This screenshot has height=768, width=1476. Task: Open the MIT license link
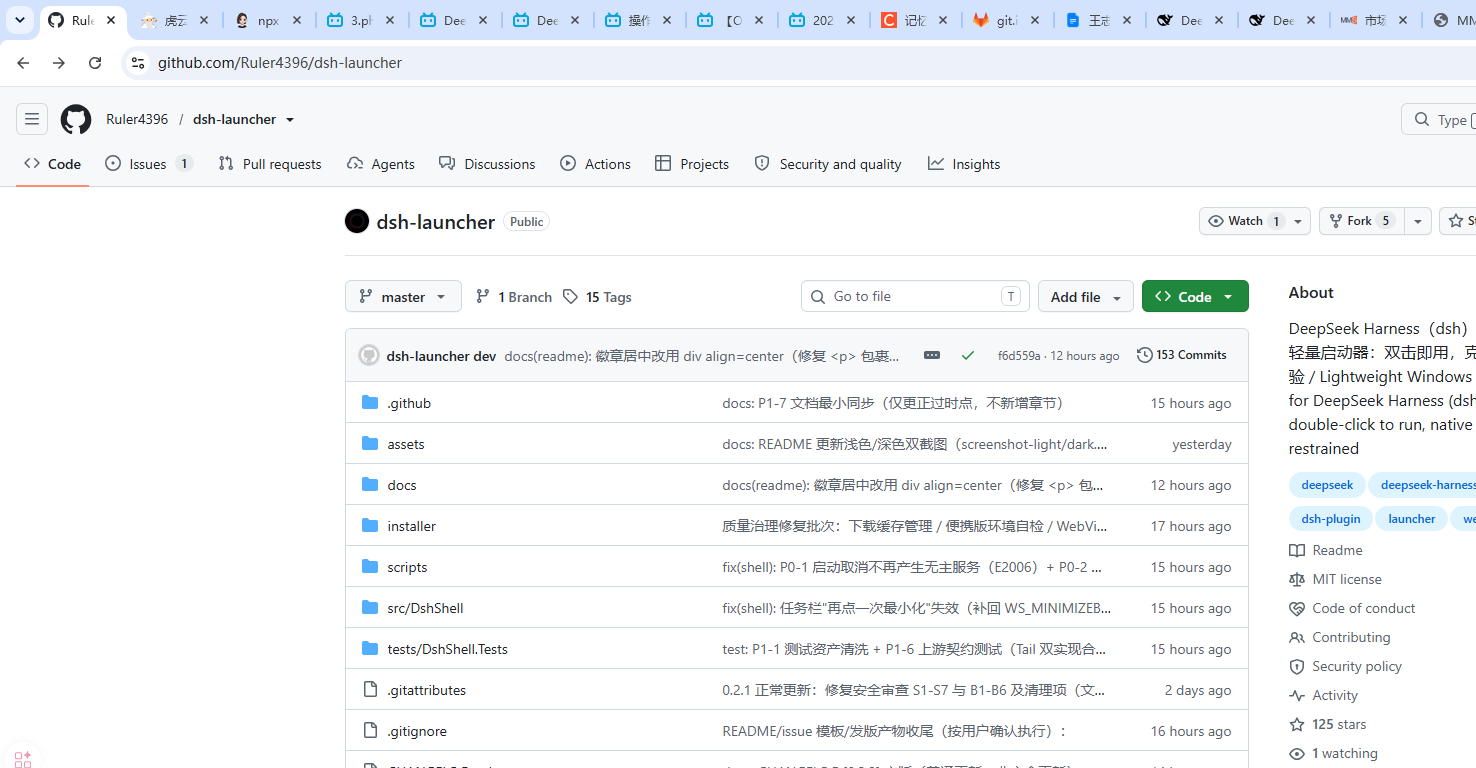(1335, 579)
